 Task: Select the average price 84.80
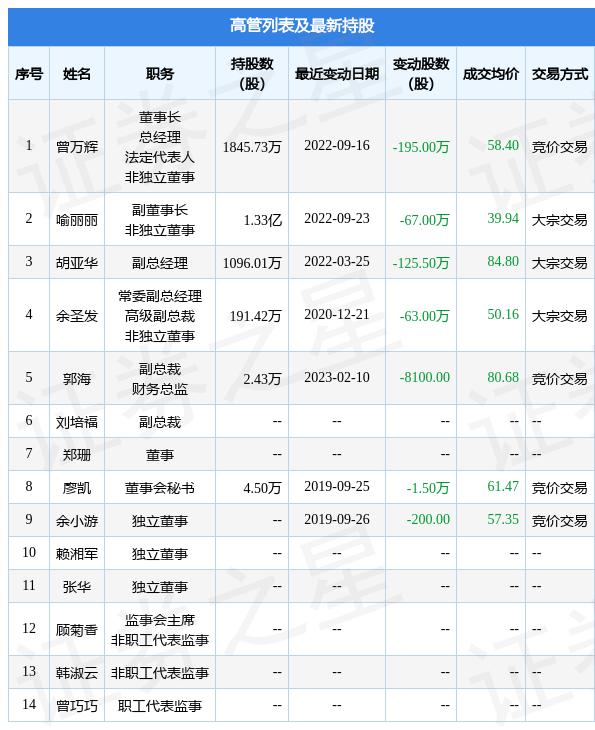point(503,261)
